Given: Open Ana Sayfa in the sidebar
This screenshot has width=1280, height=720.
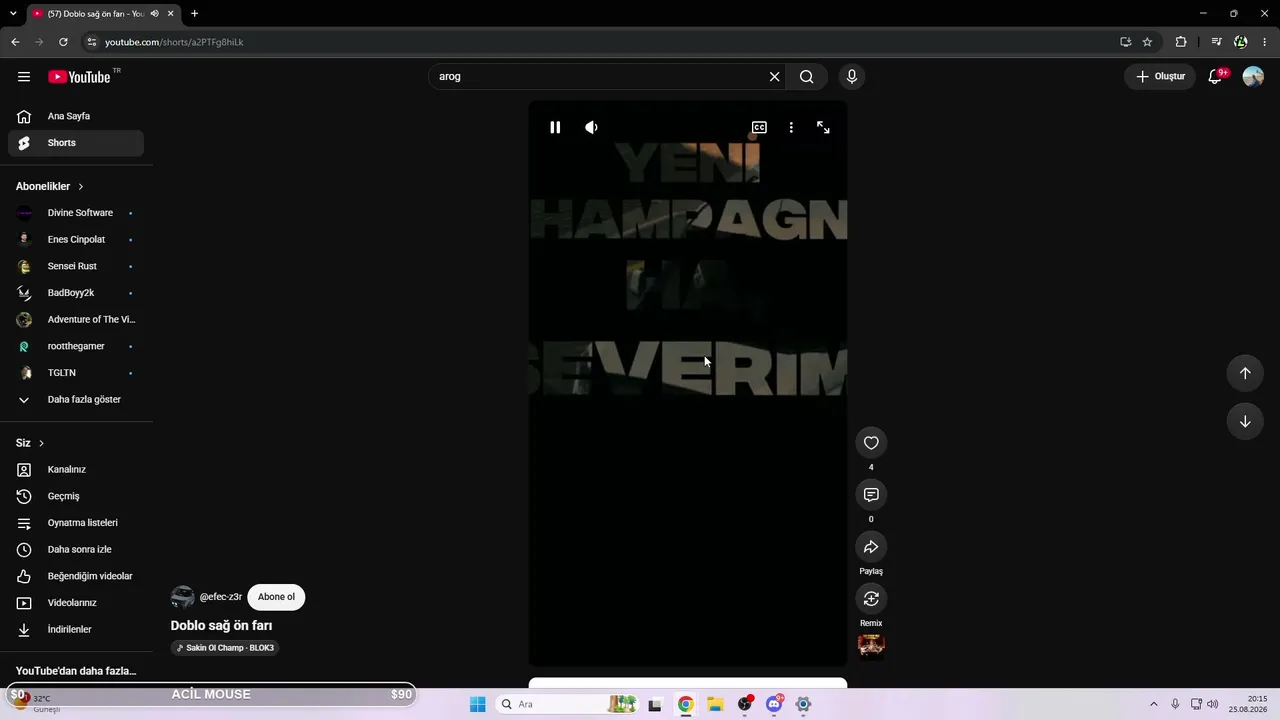Looking at the screenshot, I should coord(76,116).
